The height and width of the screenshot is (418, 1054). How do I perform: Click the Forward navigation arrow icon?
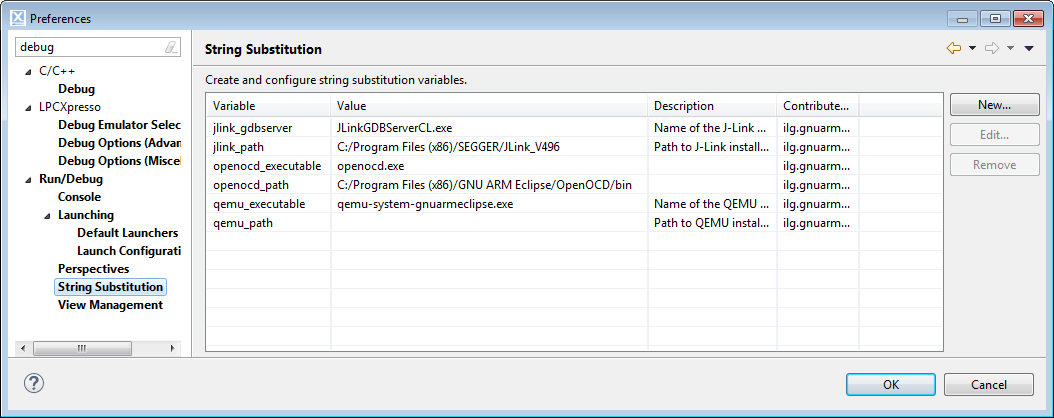click(x=992, y=49)
